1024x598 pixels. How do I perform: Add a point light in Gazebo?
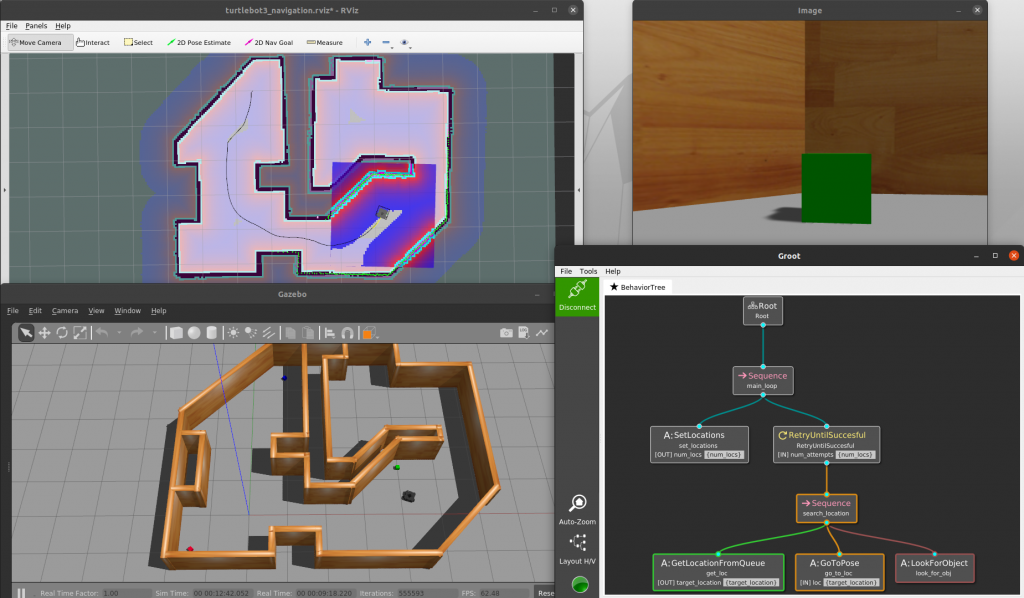tap(233, 333)
